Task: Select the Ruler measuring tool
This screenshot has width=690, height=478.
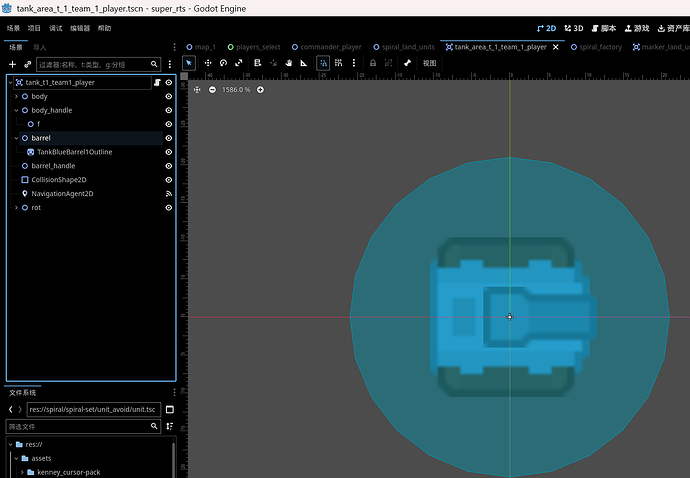Action: click(305, 63)
